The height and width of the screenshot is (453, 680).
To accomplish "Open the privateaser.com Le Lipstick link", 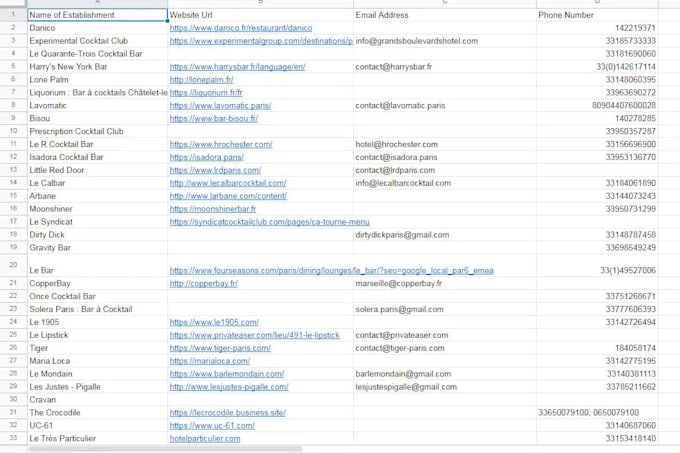I will click(x=255, y=335).
